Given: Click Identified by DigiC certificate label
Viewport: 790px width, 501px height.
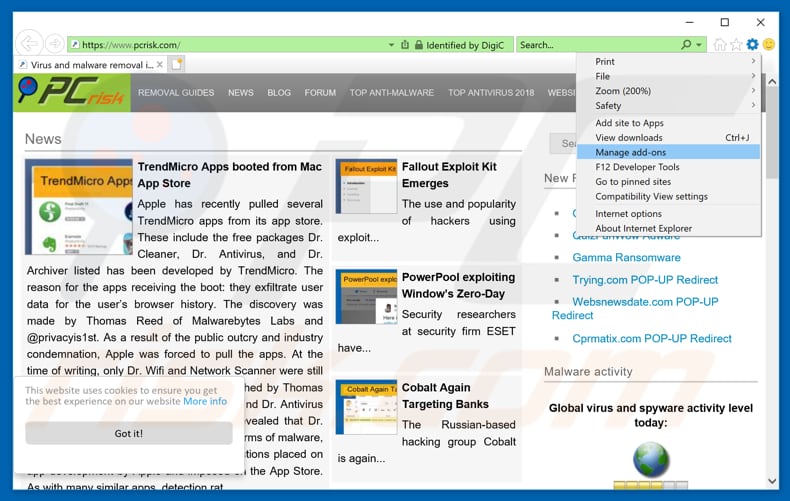Looking at the screenshot, I should pyautogui.click(x=465, y=45).
